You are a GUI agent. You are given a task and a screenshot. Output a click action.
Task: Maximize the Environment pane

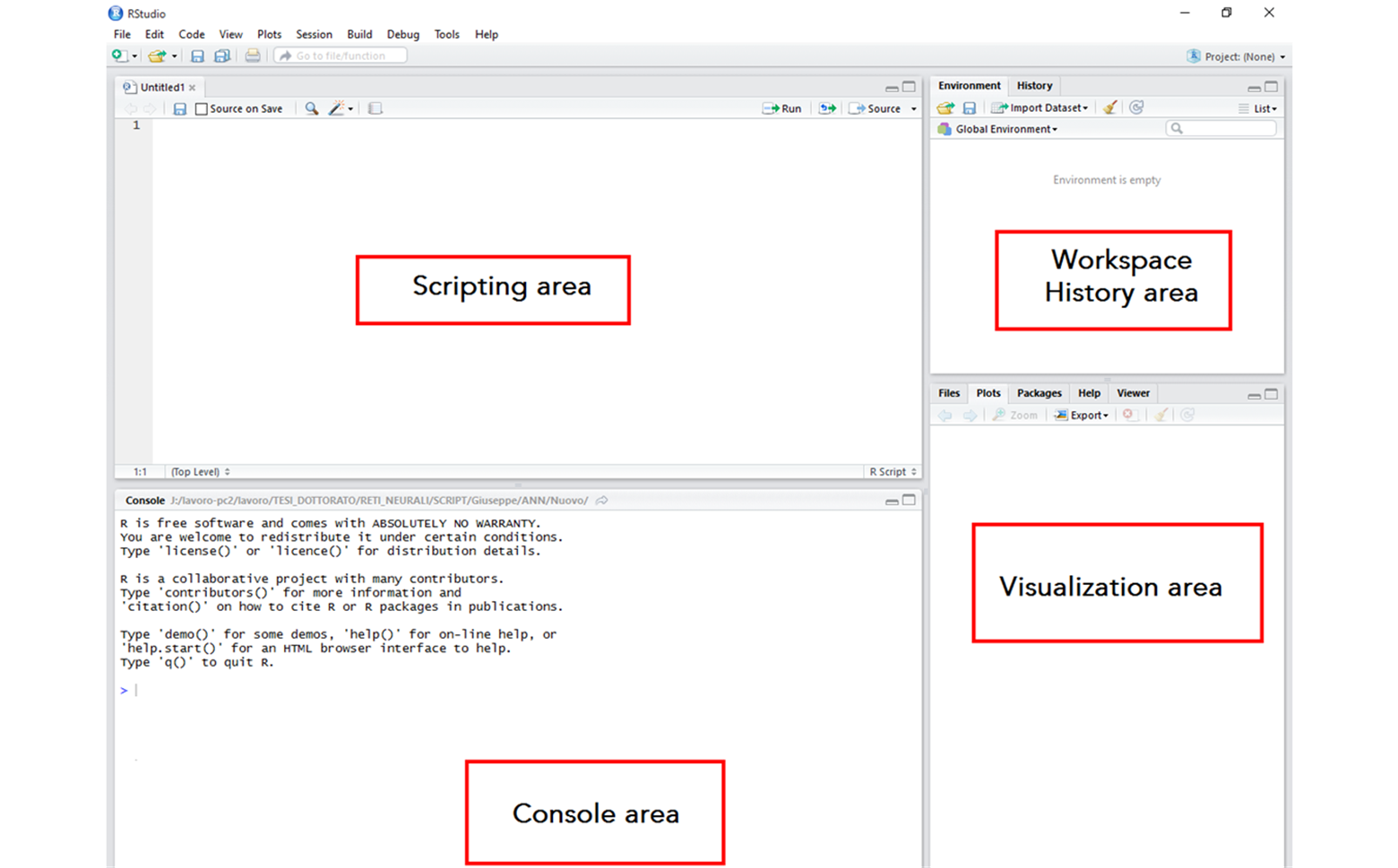point(1271,87)
